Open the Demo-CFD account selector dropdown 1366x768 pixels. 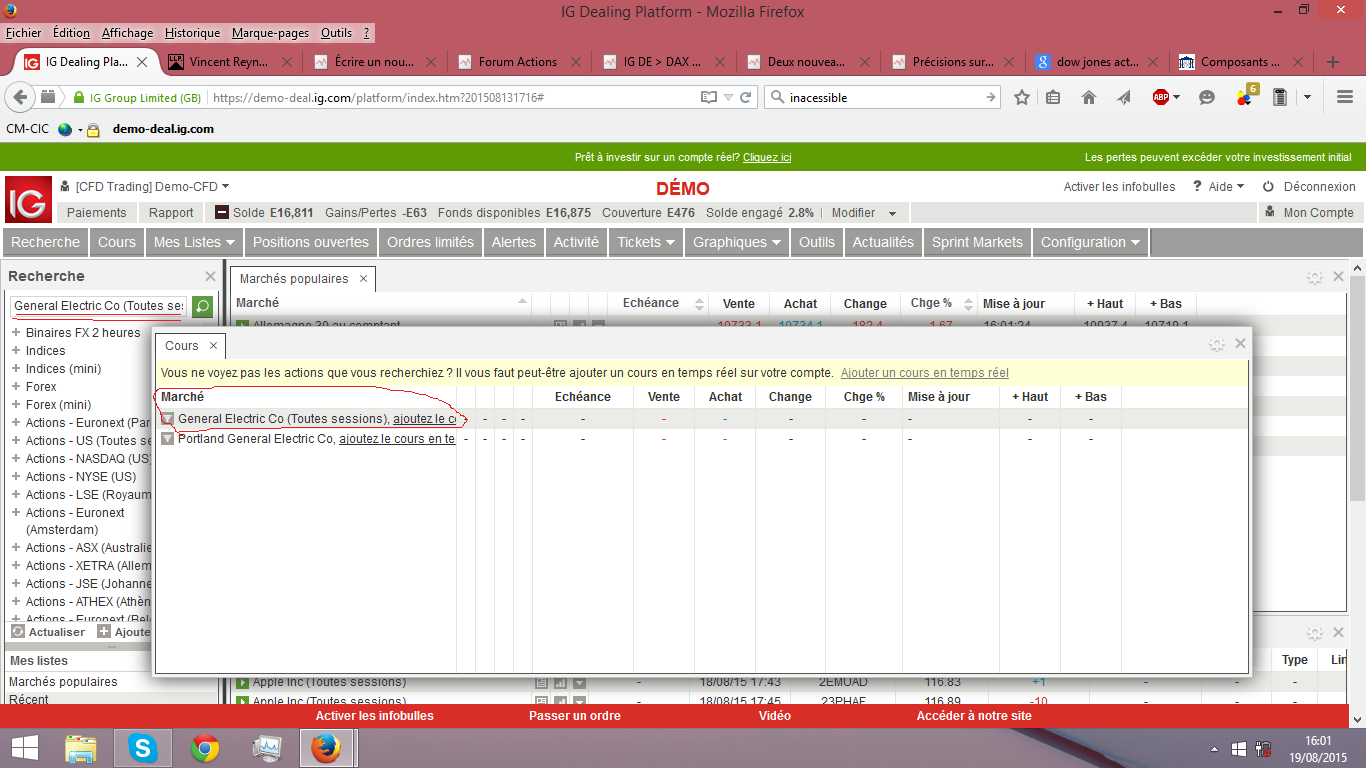click(x=152, y=186)
